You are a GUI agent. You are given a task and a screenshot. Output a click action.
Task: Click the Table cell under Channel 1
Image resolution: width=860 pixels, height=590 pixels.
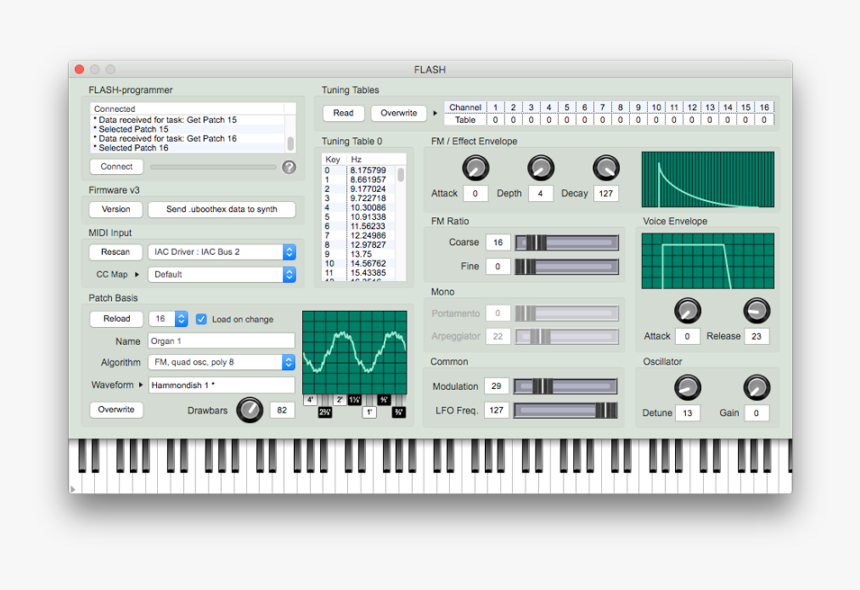pos(495,120)
